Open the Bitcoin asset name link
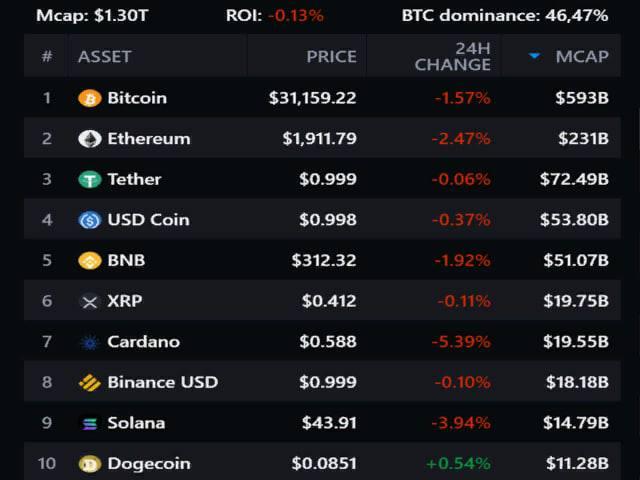The width and height of the screenshot is (640, 480). coord(137,98)
